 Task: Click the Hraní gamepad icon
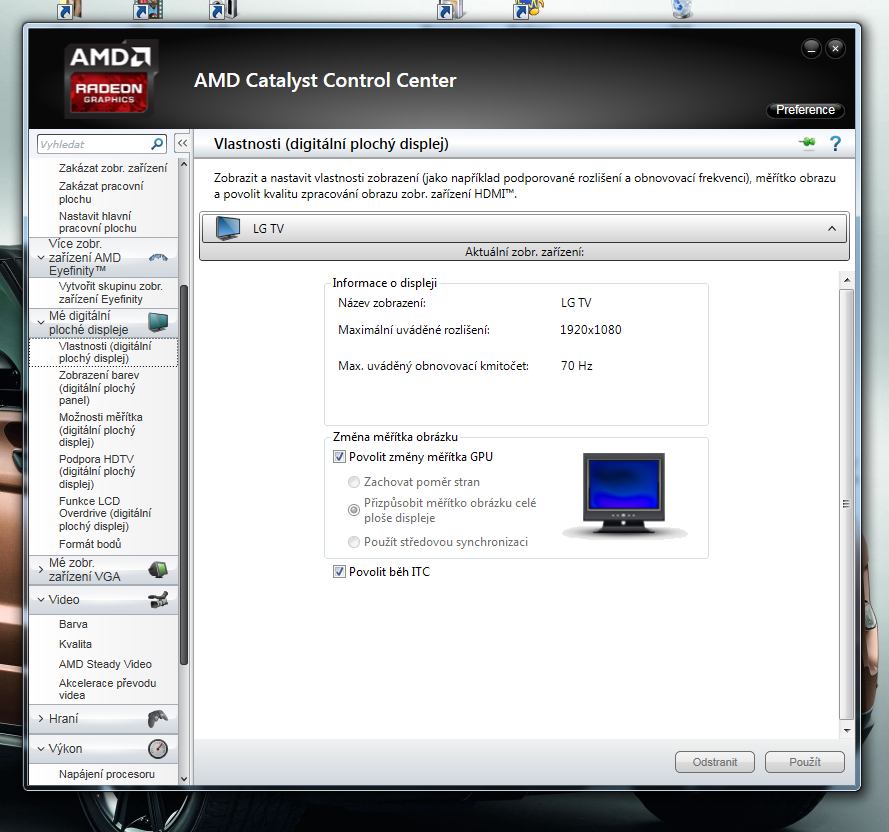coord(158,719)
